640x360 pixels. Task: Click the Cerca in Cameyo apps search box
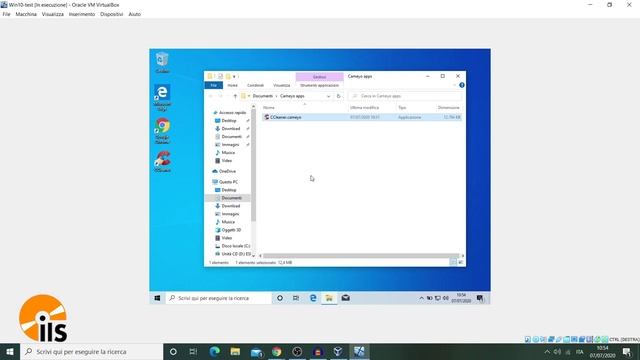(405, 96)
